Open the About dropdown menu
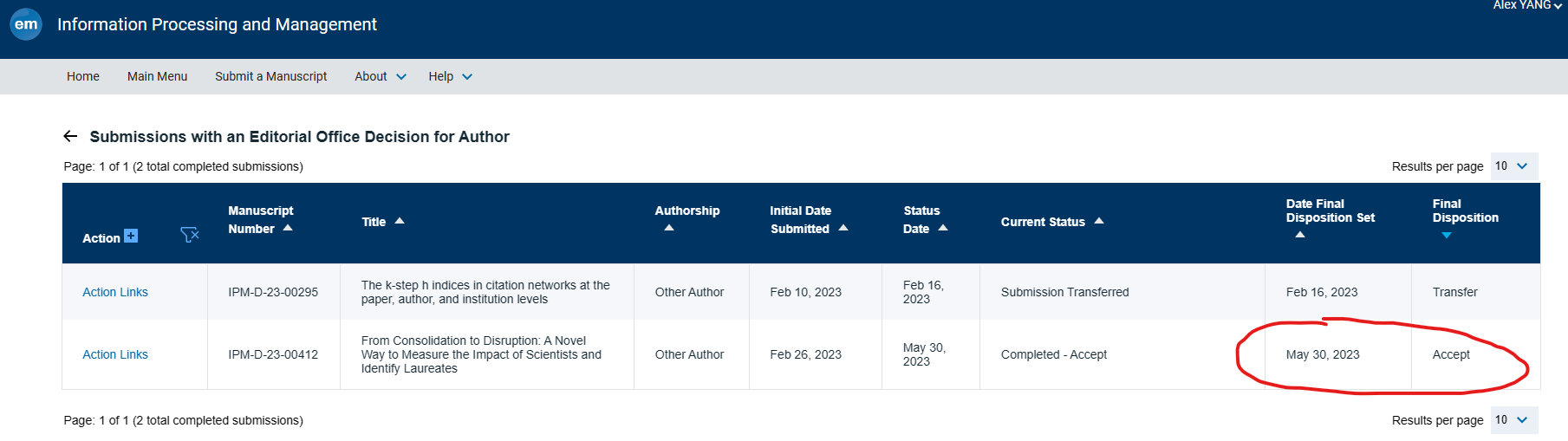The image size is (1568, 441). (380, 76)
